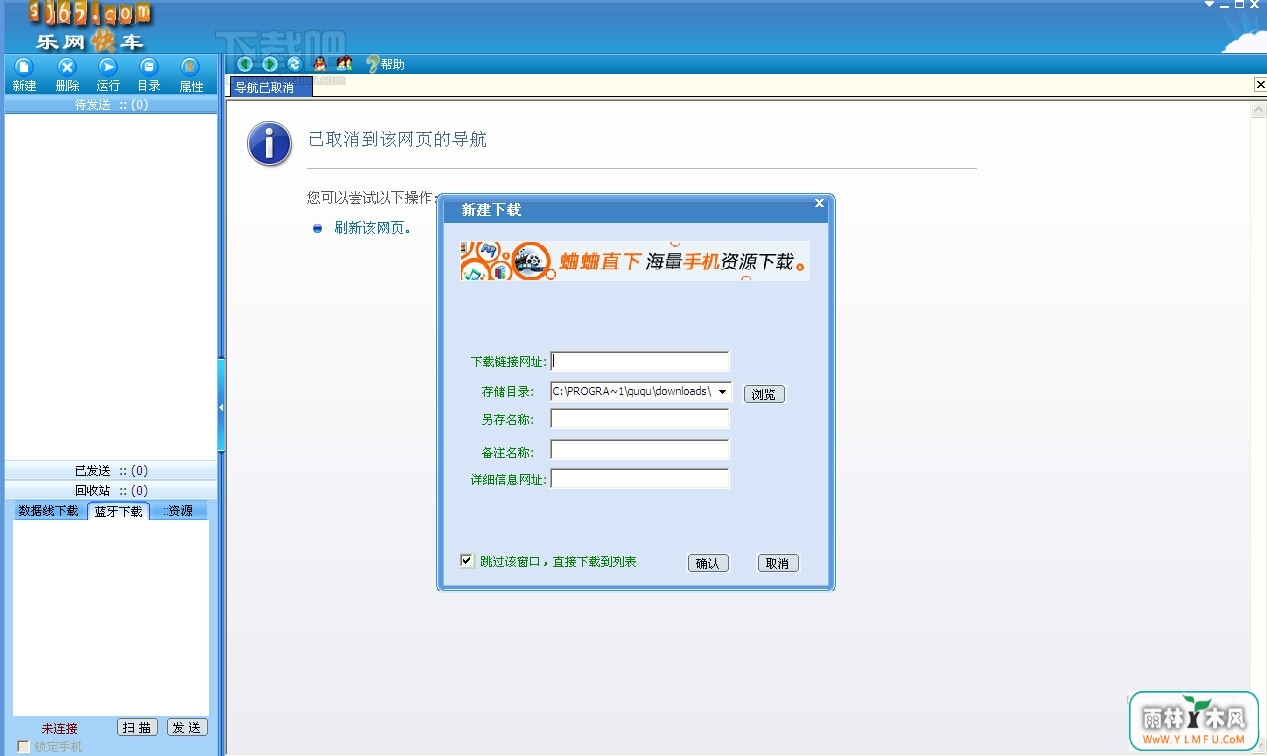
Task: Focus the 备注名称 input field
Action: tap(640, 450)
